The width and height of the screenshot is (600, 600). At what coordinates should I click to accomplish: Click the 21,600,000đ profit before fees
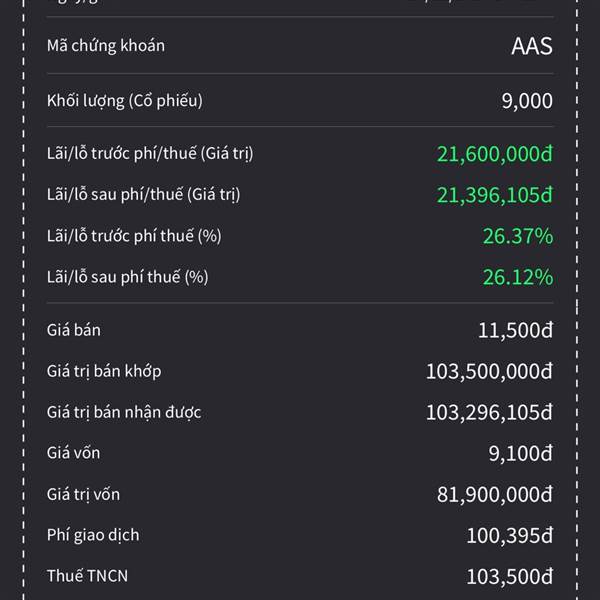pos(494,154)
